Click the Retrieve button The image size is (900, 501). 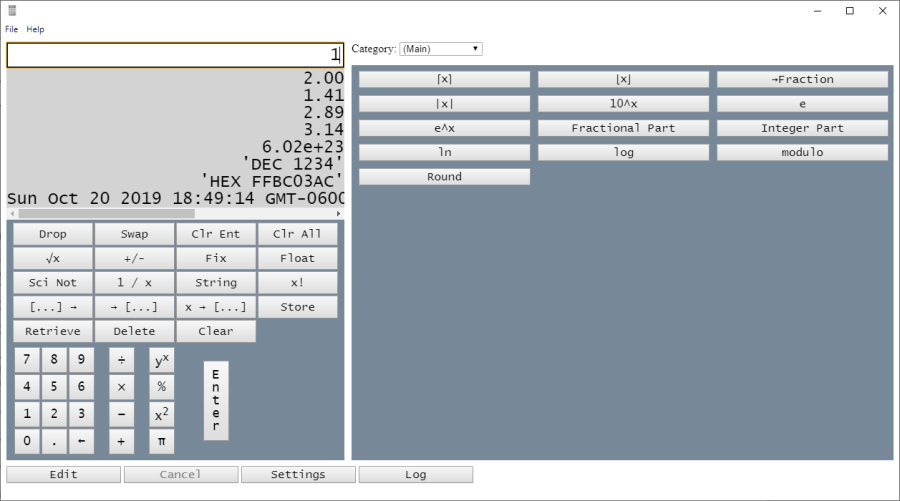53,331
